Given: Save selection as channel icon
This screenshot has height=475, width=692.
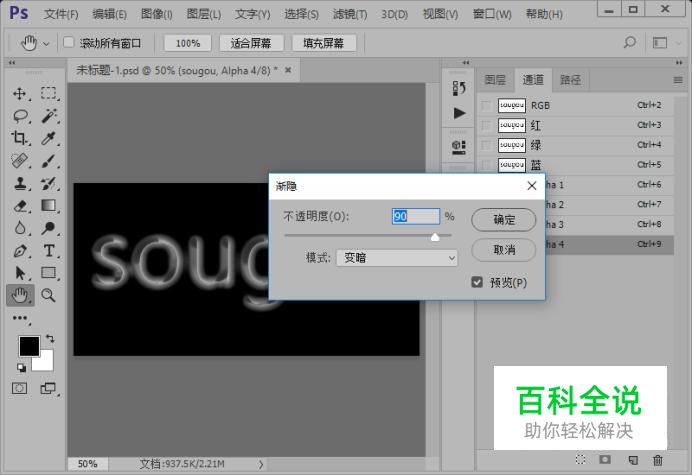Looking at the screenshot, I should tap(605, 460).
